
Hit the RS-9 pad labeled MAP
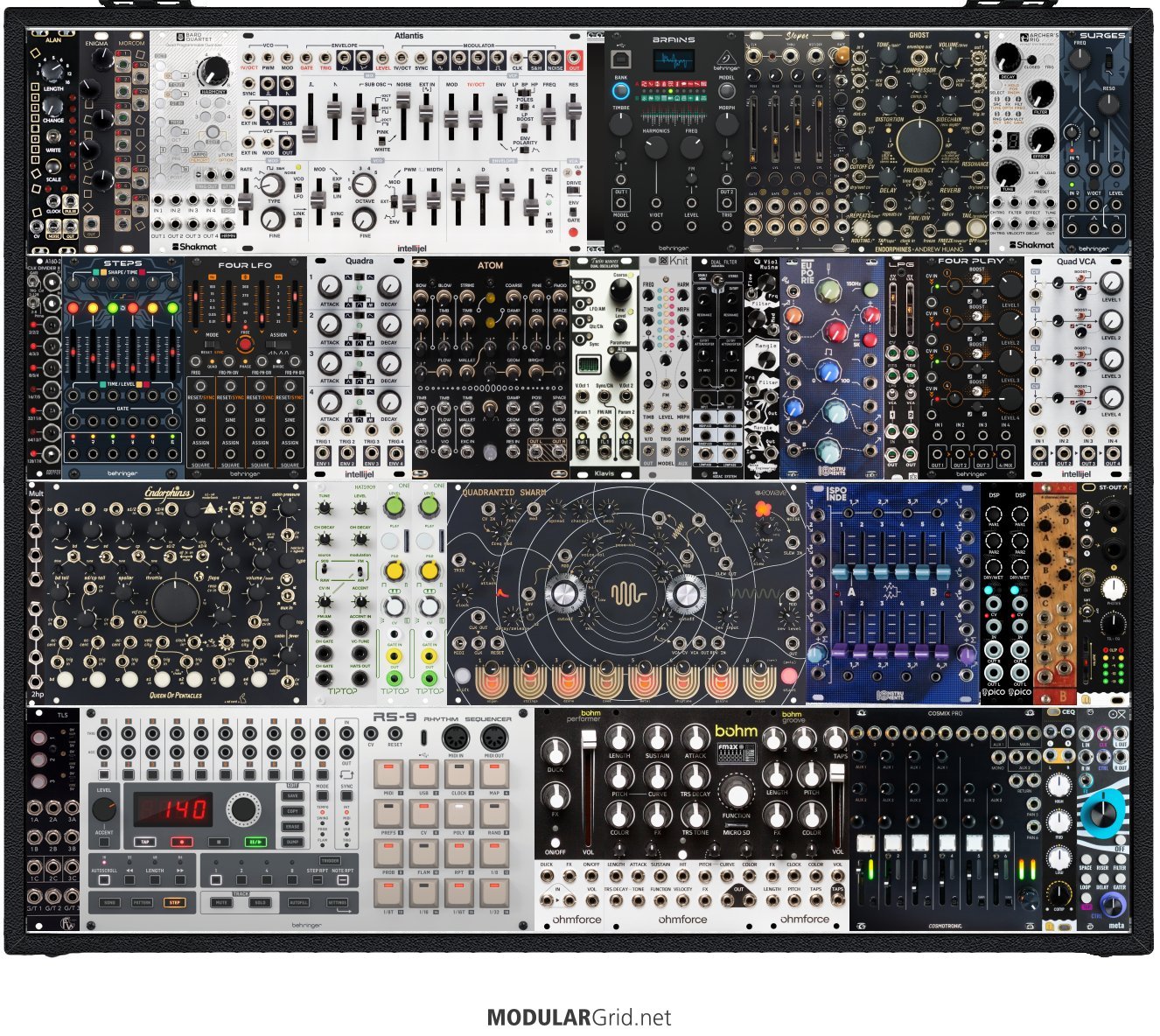(494, 773)
